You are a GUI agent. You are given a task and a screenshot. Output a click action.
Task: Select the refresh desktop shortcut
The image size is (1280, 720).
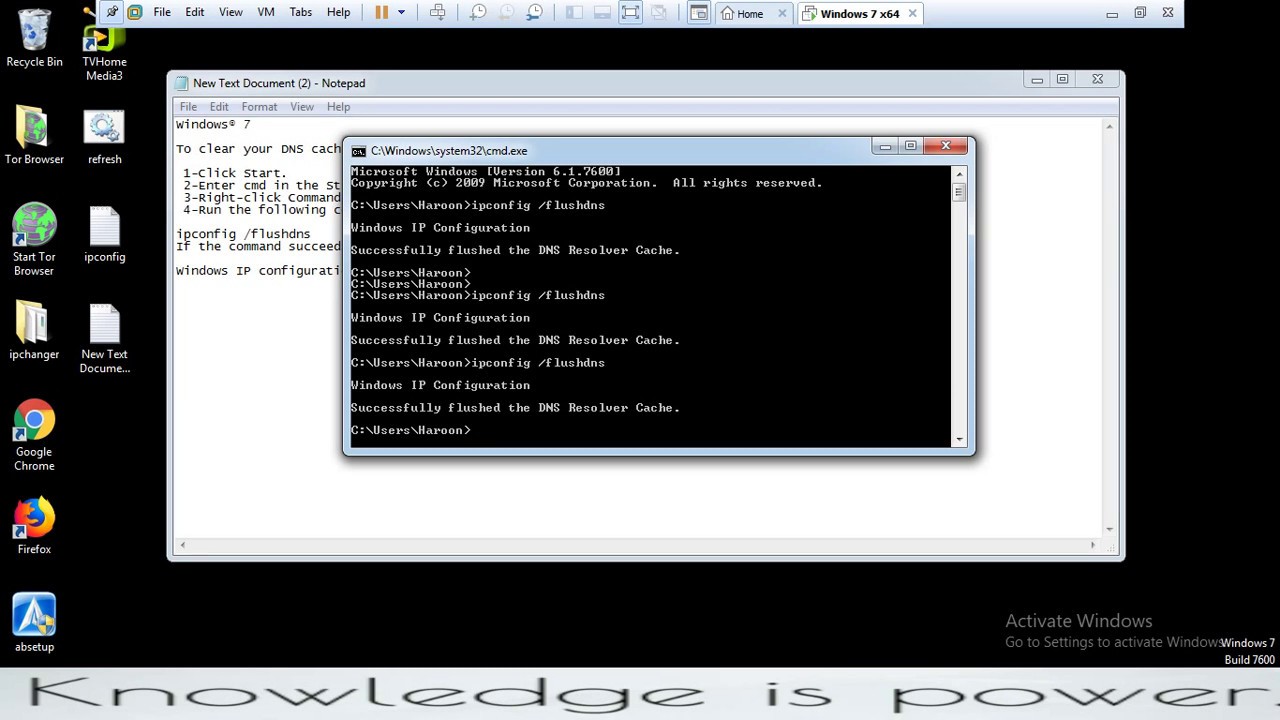tap(104, 137)
